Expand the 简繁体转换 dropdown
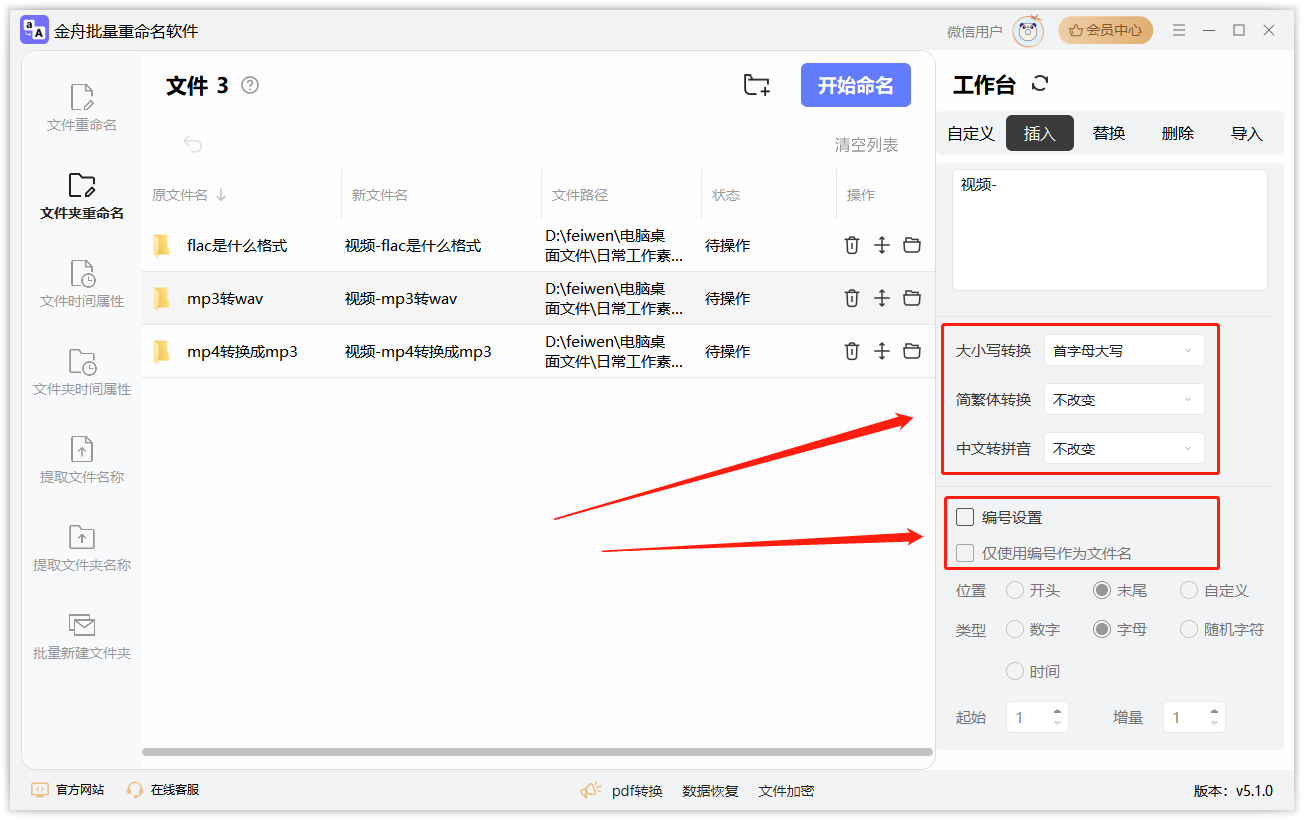Image resolution: width=1304 pixels, height=820 pixels. pyautogui.click(x=1124, y=399)
